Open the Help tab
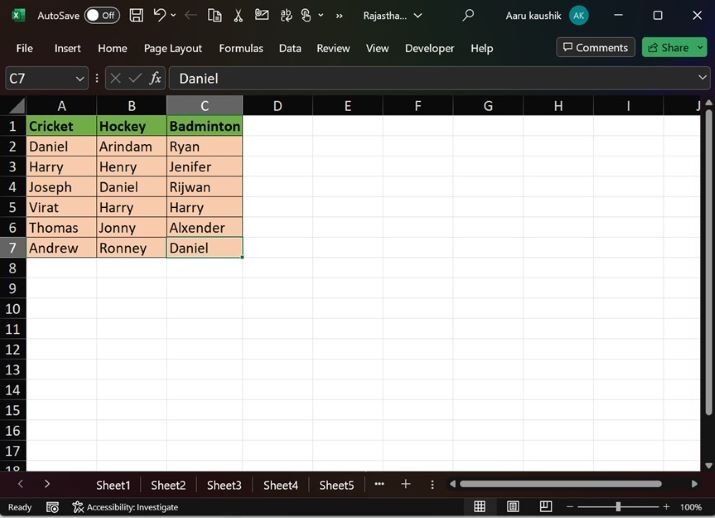 coord(482,48)
